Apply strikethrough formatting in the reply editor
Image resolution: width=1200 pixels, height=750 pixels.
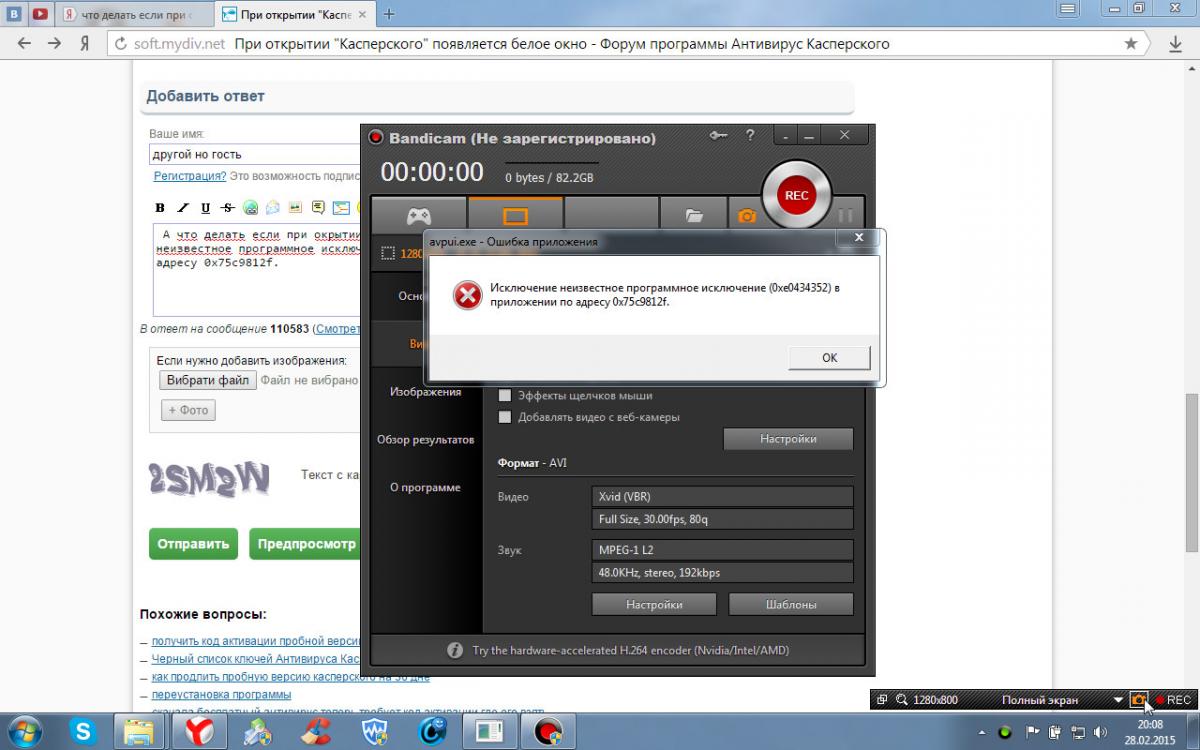pos(228,208)
